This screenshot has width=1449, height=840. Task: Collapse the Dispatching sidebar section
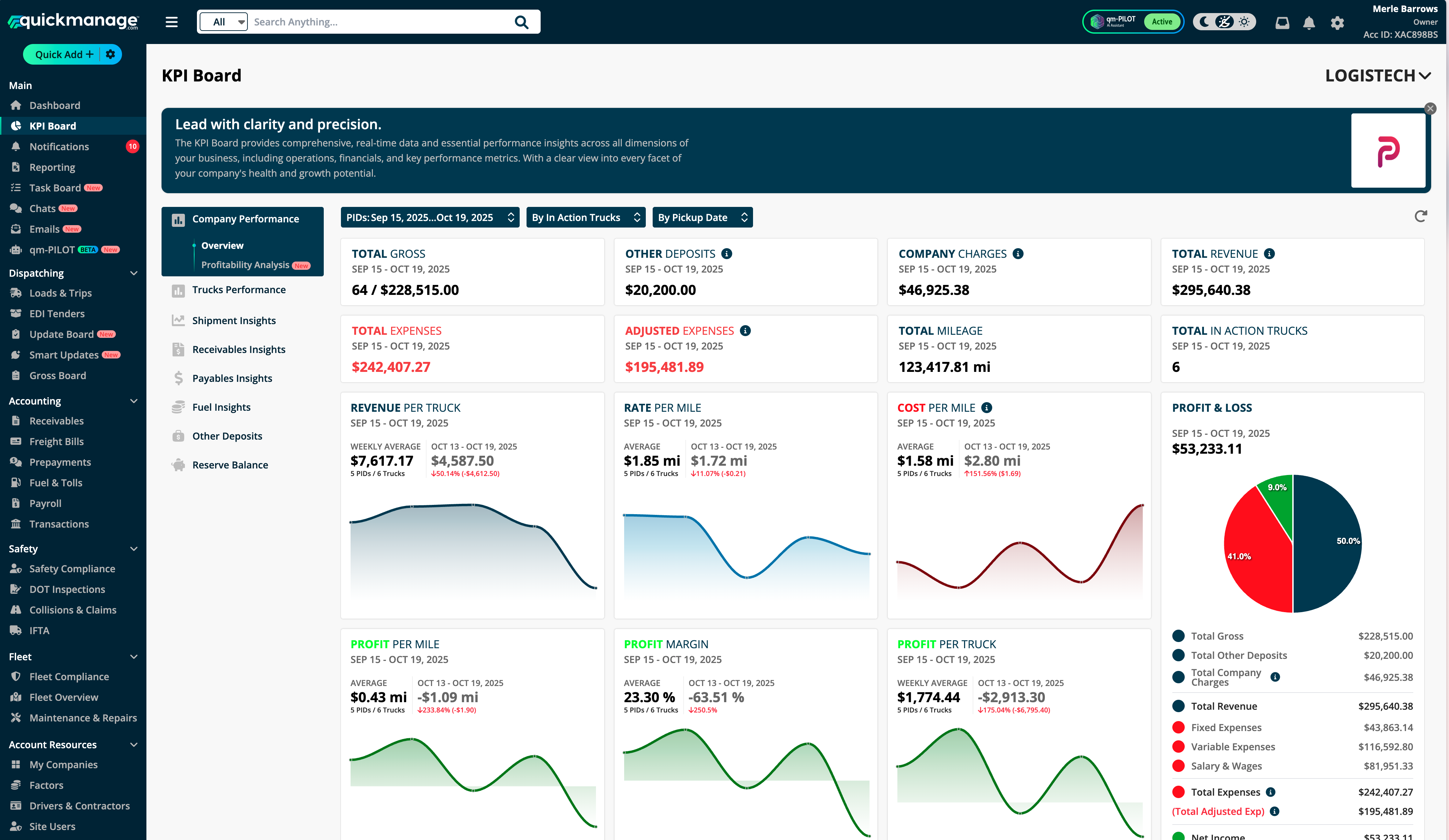(x=133, y=273)
